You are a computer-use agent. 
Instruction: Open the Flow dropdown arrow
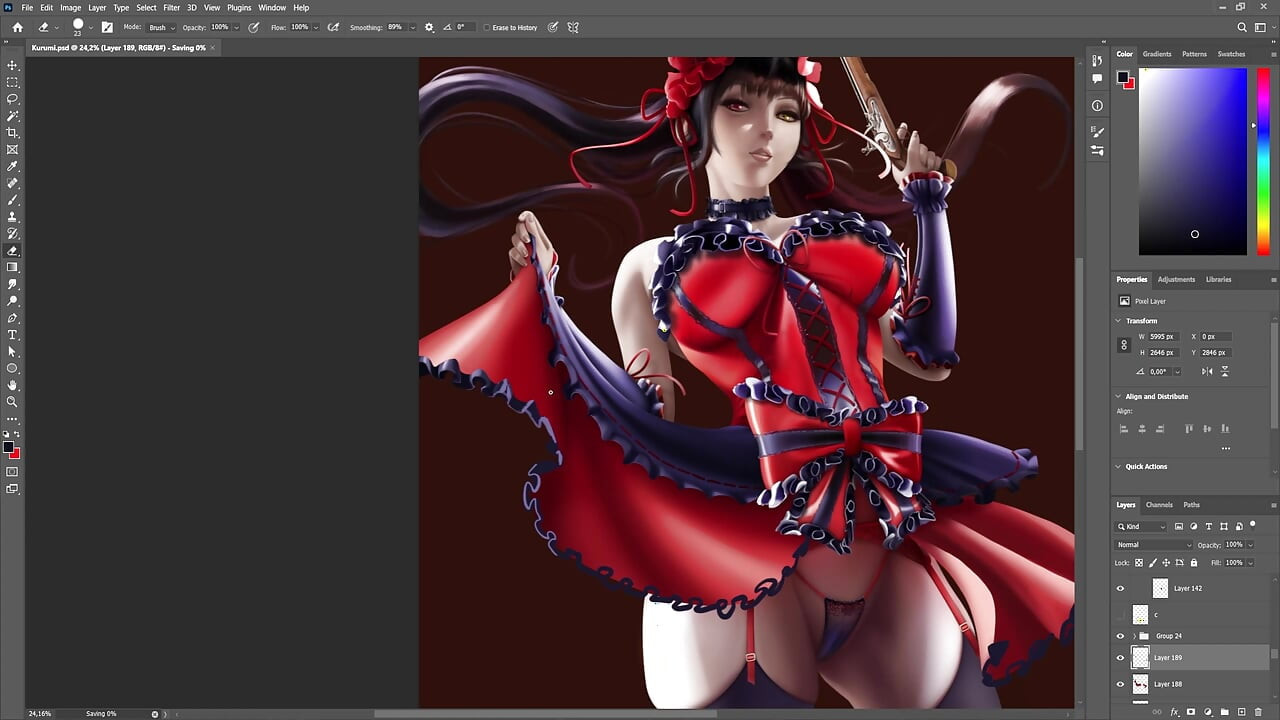(x=317, y=28)
